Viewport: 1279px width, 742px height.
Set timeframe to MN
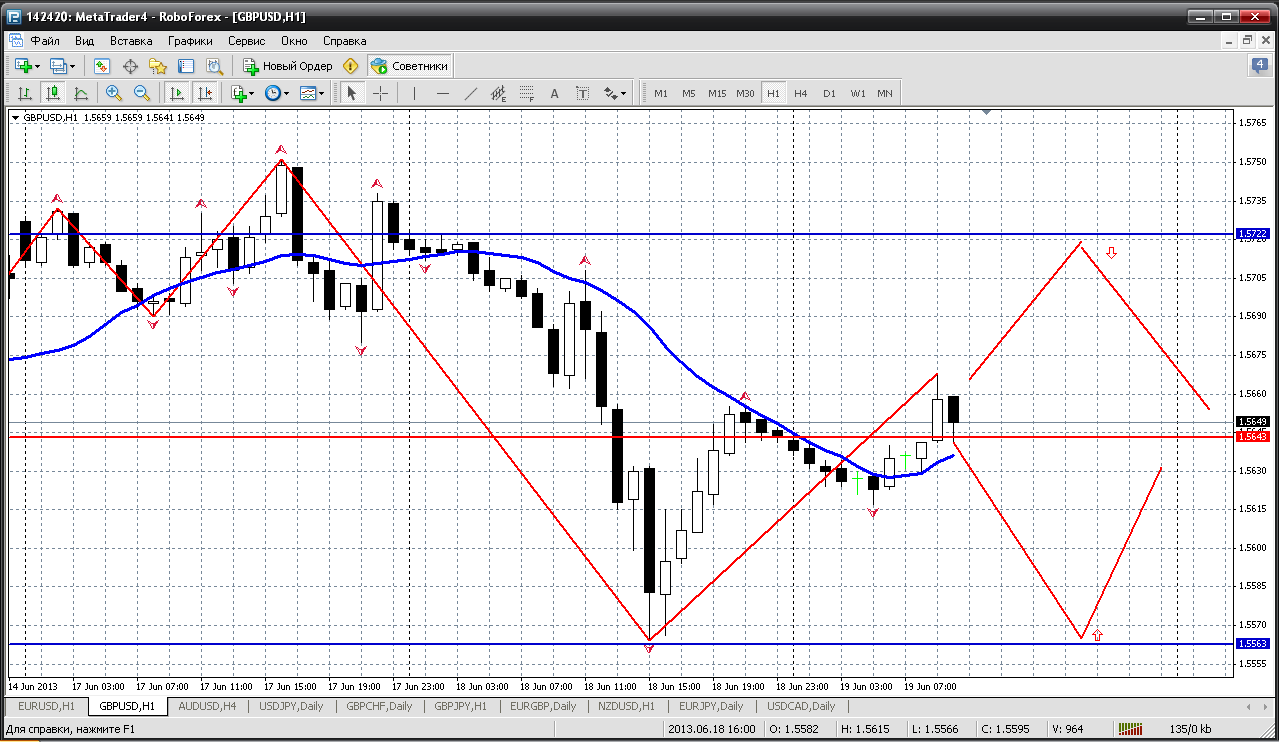[x=885, y=93]
